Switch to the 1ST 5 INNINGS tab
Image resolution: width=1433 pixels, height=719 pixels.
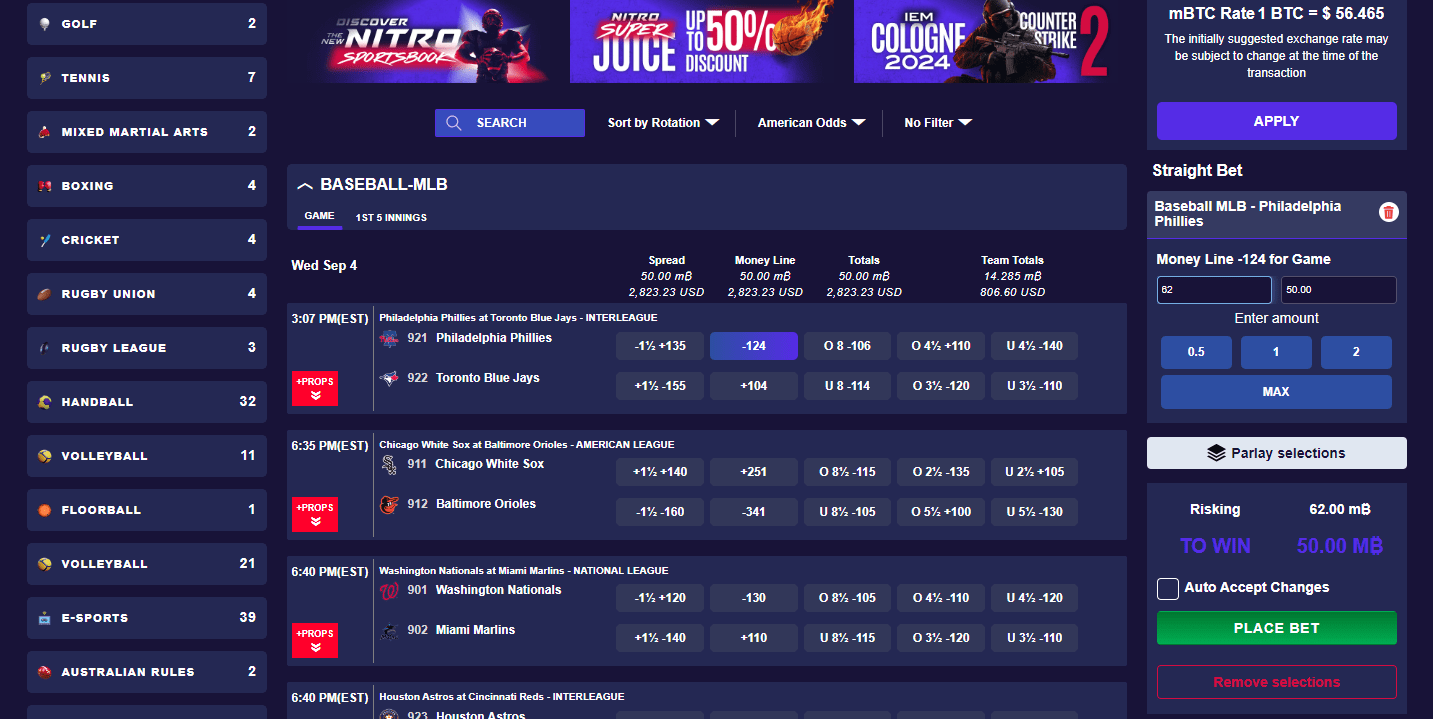coord(391,218)
